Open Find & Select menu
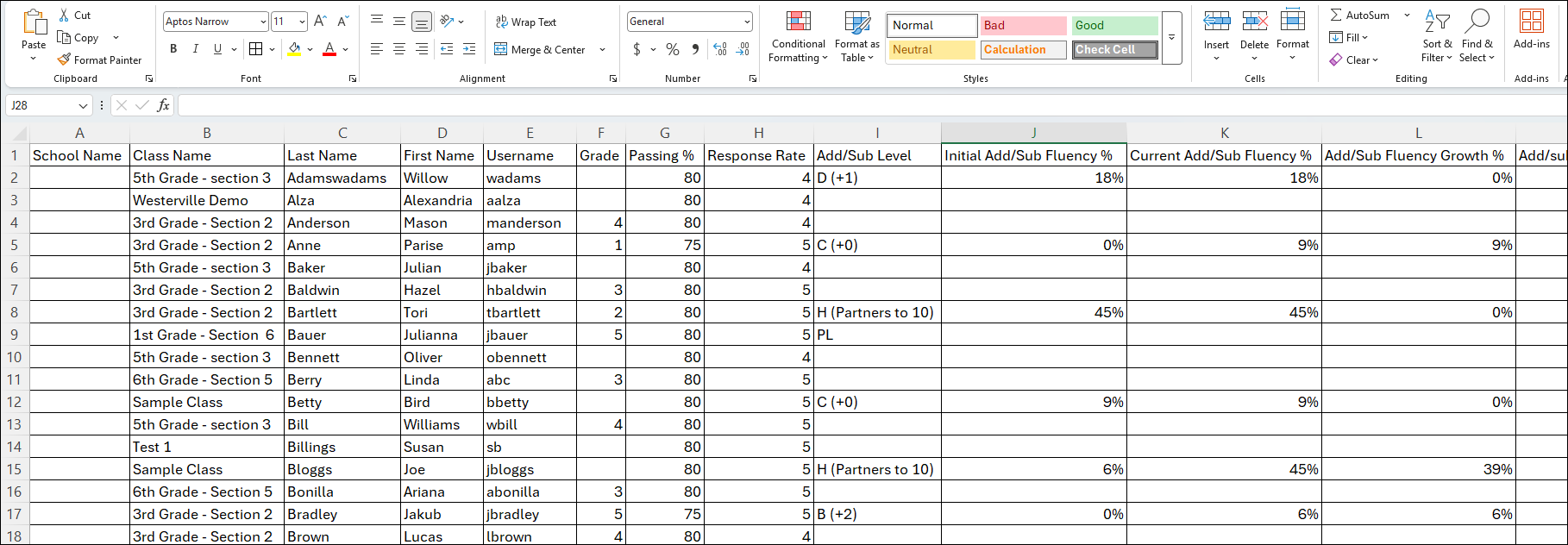 1477,36
